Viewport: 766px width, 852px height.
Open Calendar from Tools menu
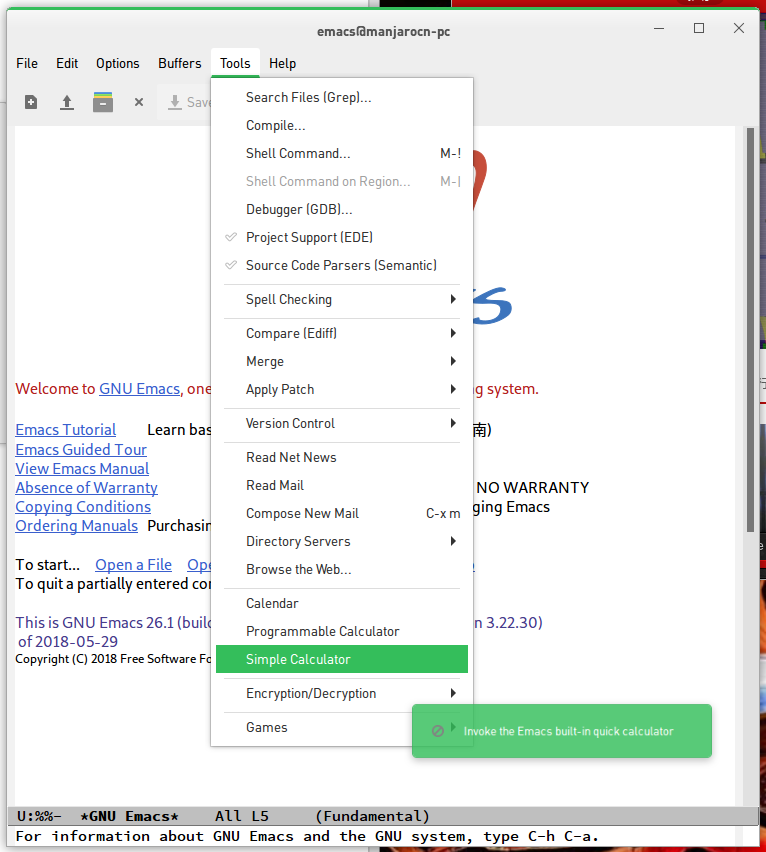tap(342, 604)
